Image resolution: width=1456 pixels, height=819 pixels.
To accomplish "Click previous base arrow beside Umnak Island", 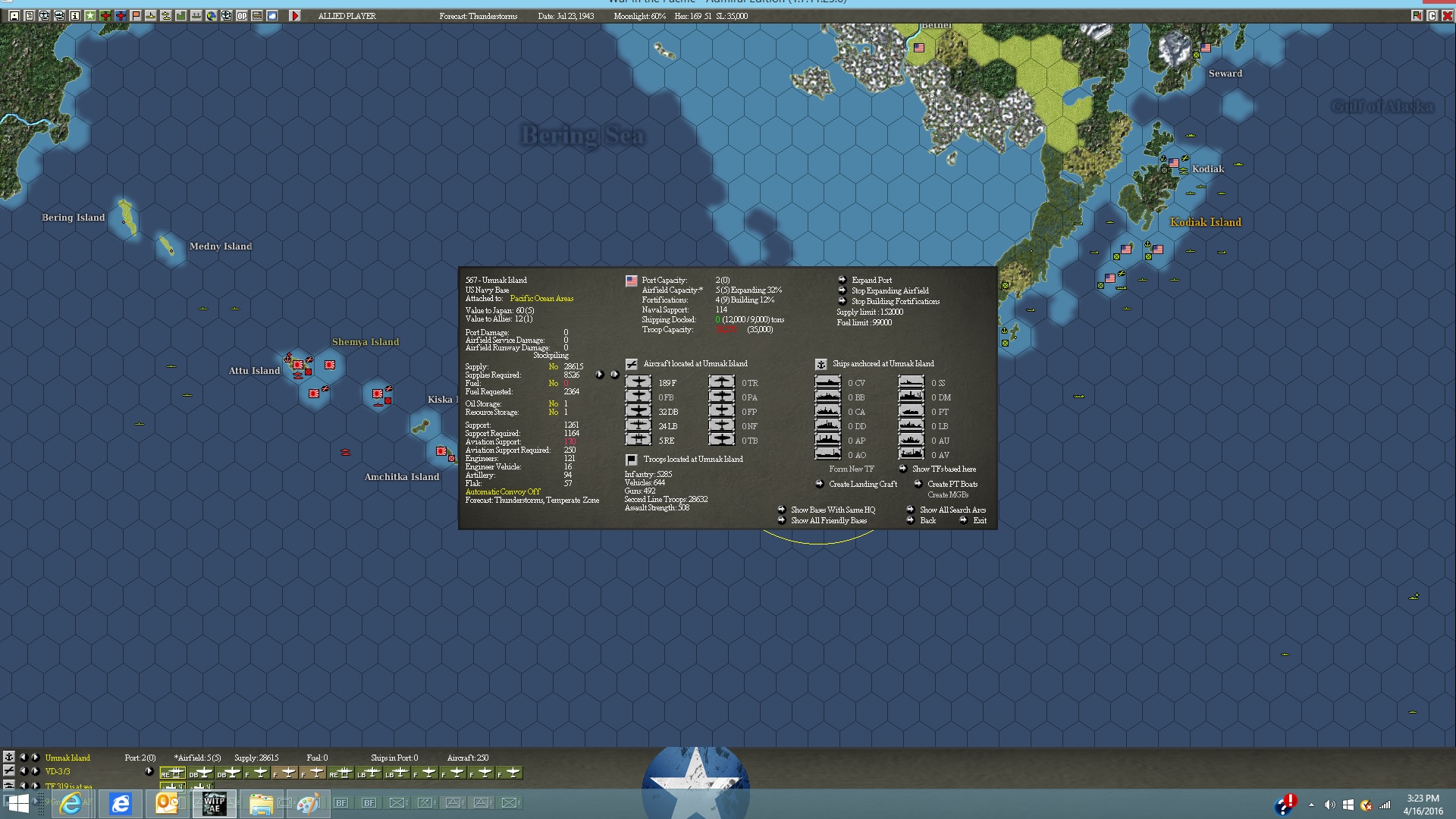I will [x=23, y=757].
